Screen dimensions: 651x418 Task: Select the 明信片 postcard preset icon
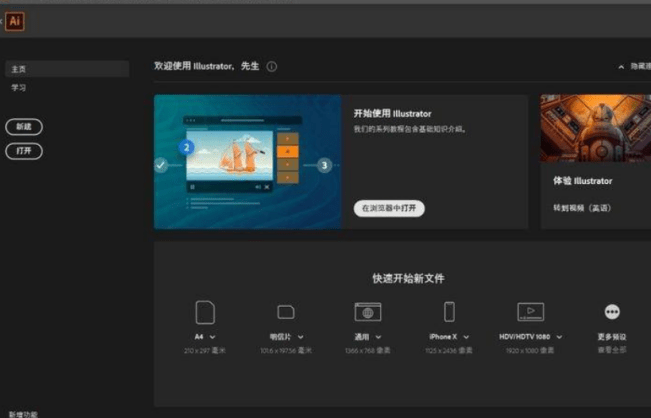pos(286,312)
